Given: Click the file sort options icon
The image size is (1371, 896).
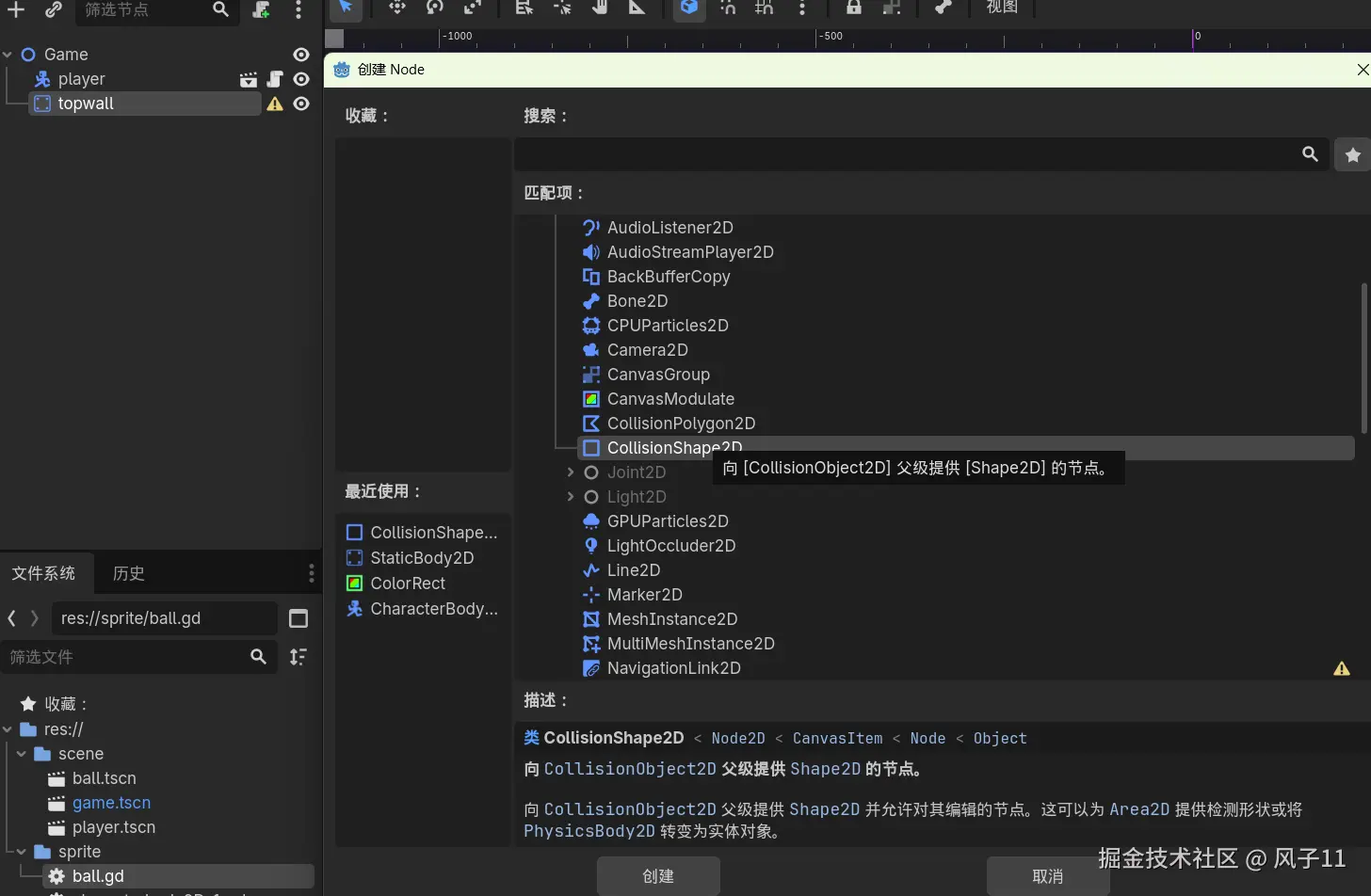Looking at the screenshot, I should click(x=298, y=657).
